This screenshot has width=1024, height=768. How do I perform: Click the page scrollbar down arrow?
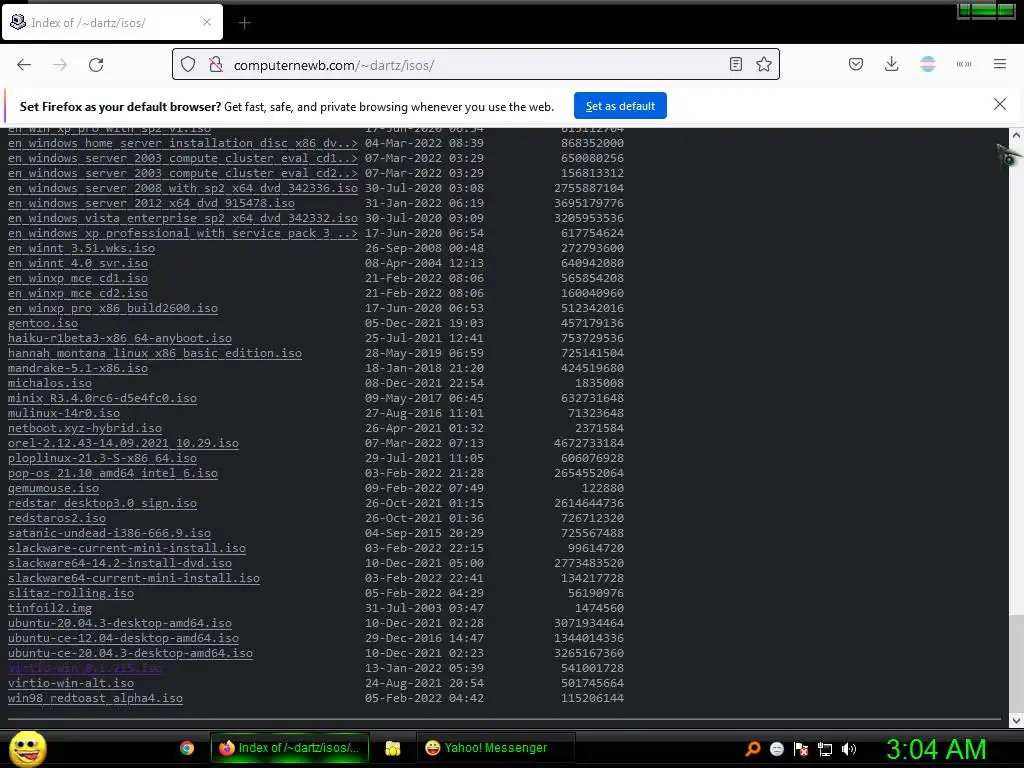point(1016,720)
